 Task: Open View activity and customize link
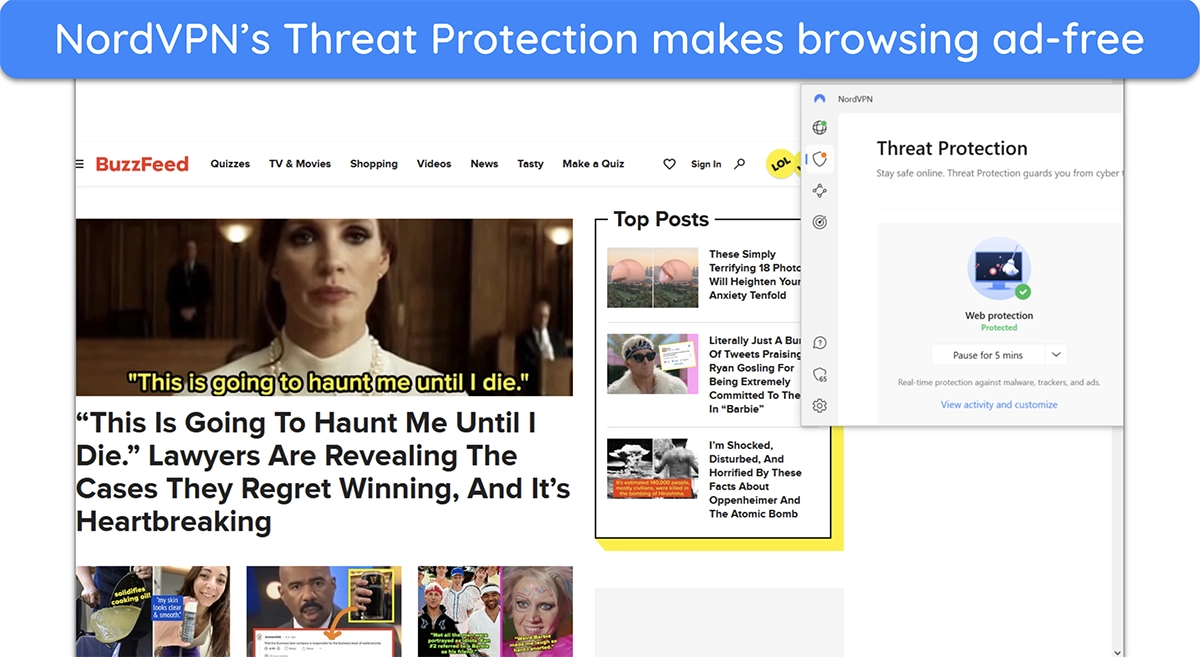coord(999,405)
